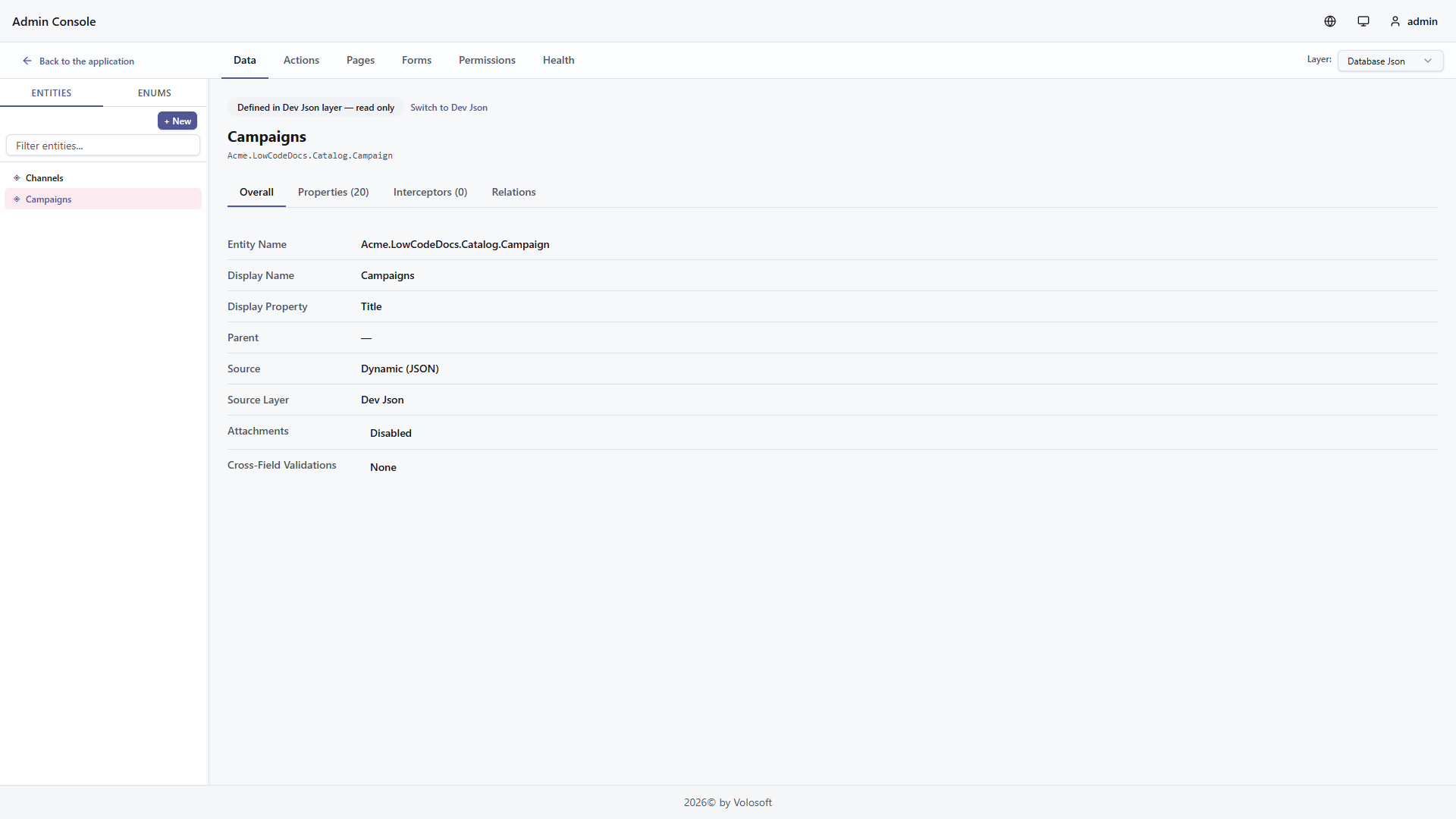Click the Display Property value Title

click(371, 306)
